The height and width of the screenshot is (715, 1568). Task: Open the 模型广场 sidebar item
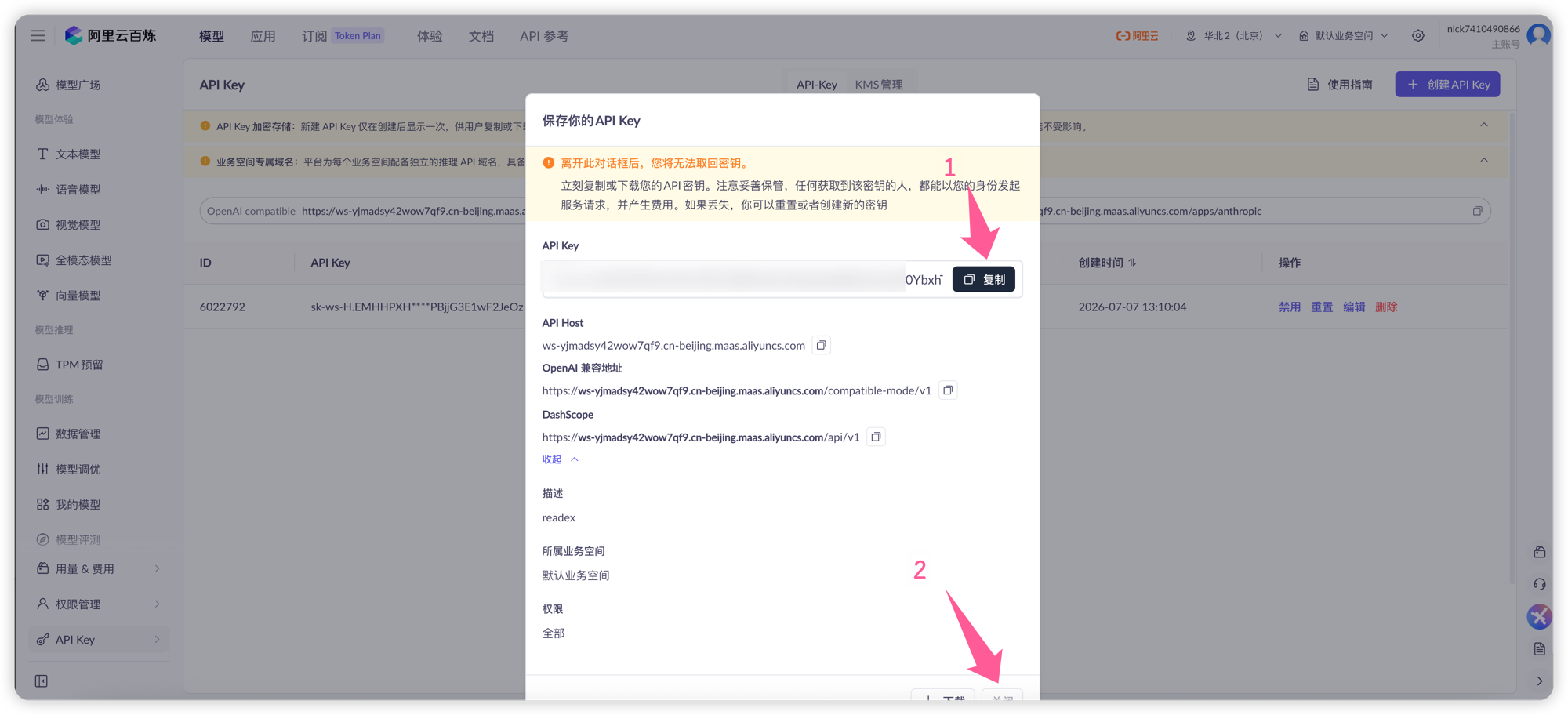(x=78, y=85)
